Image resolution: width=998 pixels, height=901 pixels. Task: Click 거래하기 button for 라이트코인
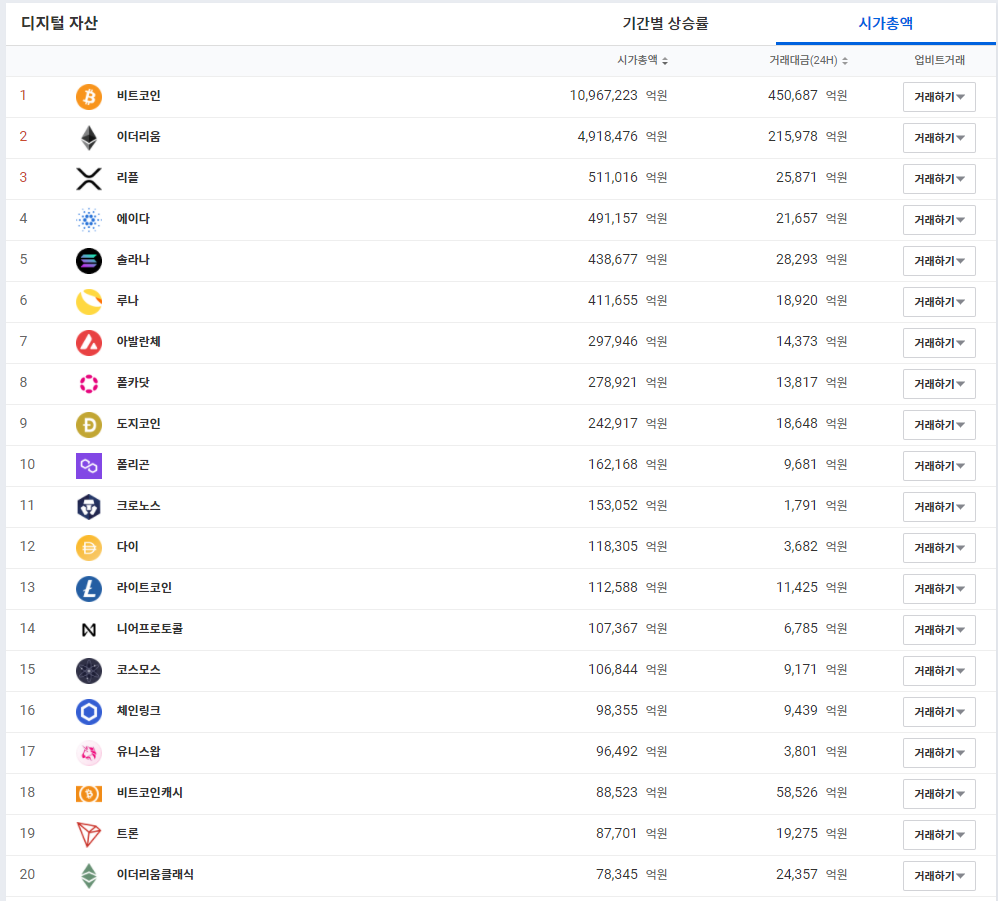coord(939,589)
